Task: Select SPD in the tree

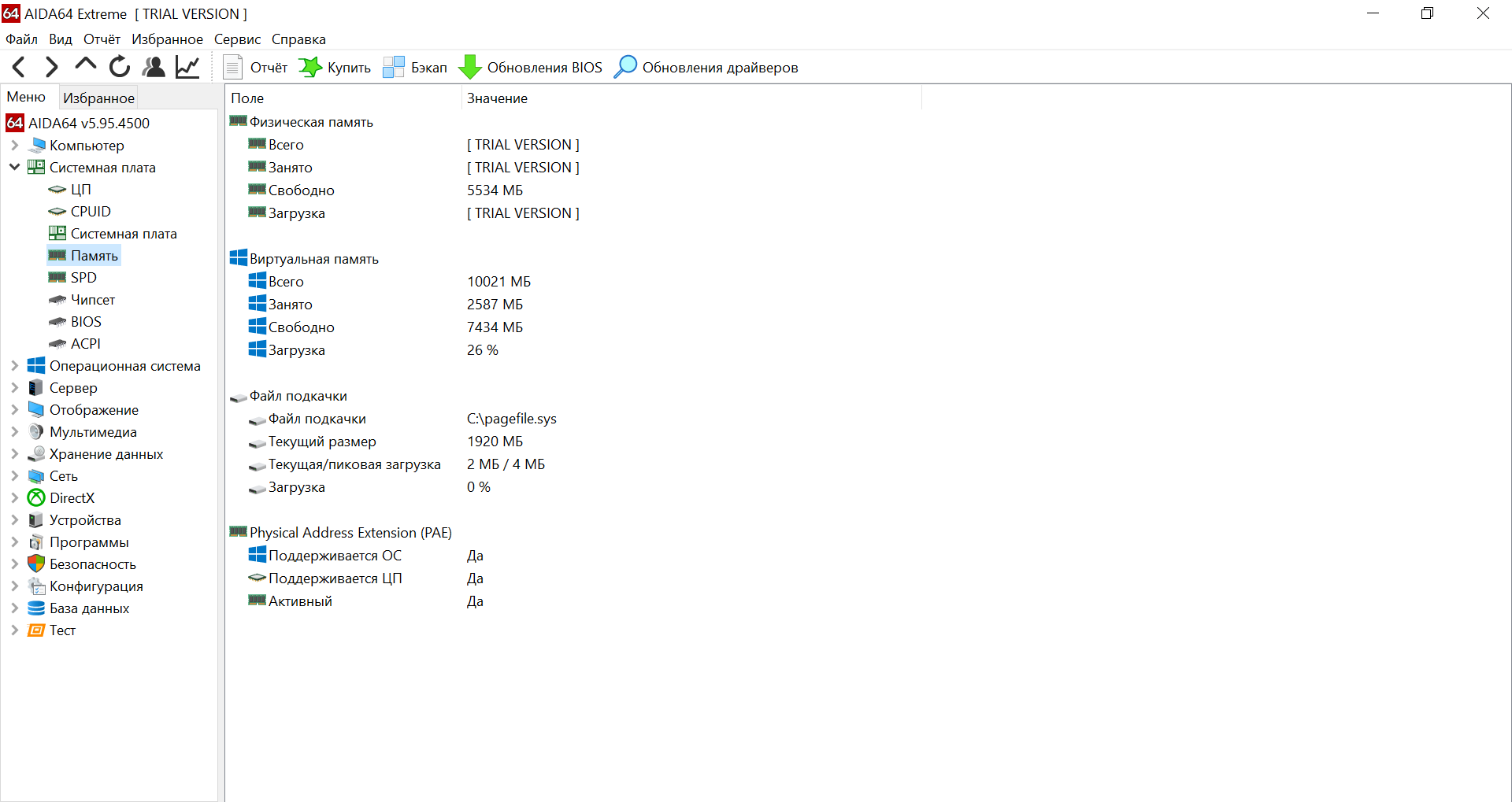Action: (x=83, y=277)
